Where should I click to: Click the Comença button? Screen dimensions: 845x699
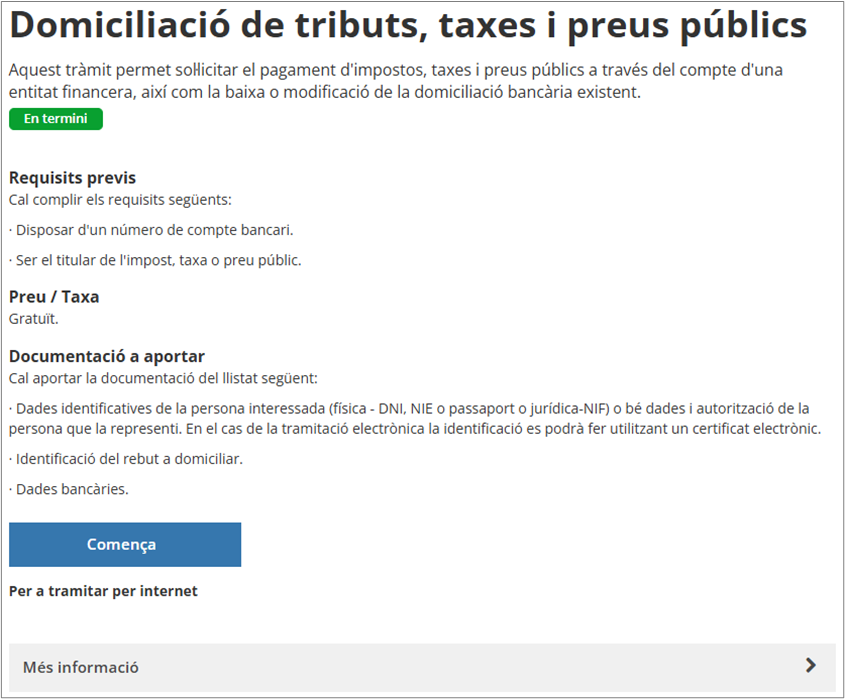pyautogui.click(x=125, y=545)
